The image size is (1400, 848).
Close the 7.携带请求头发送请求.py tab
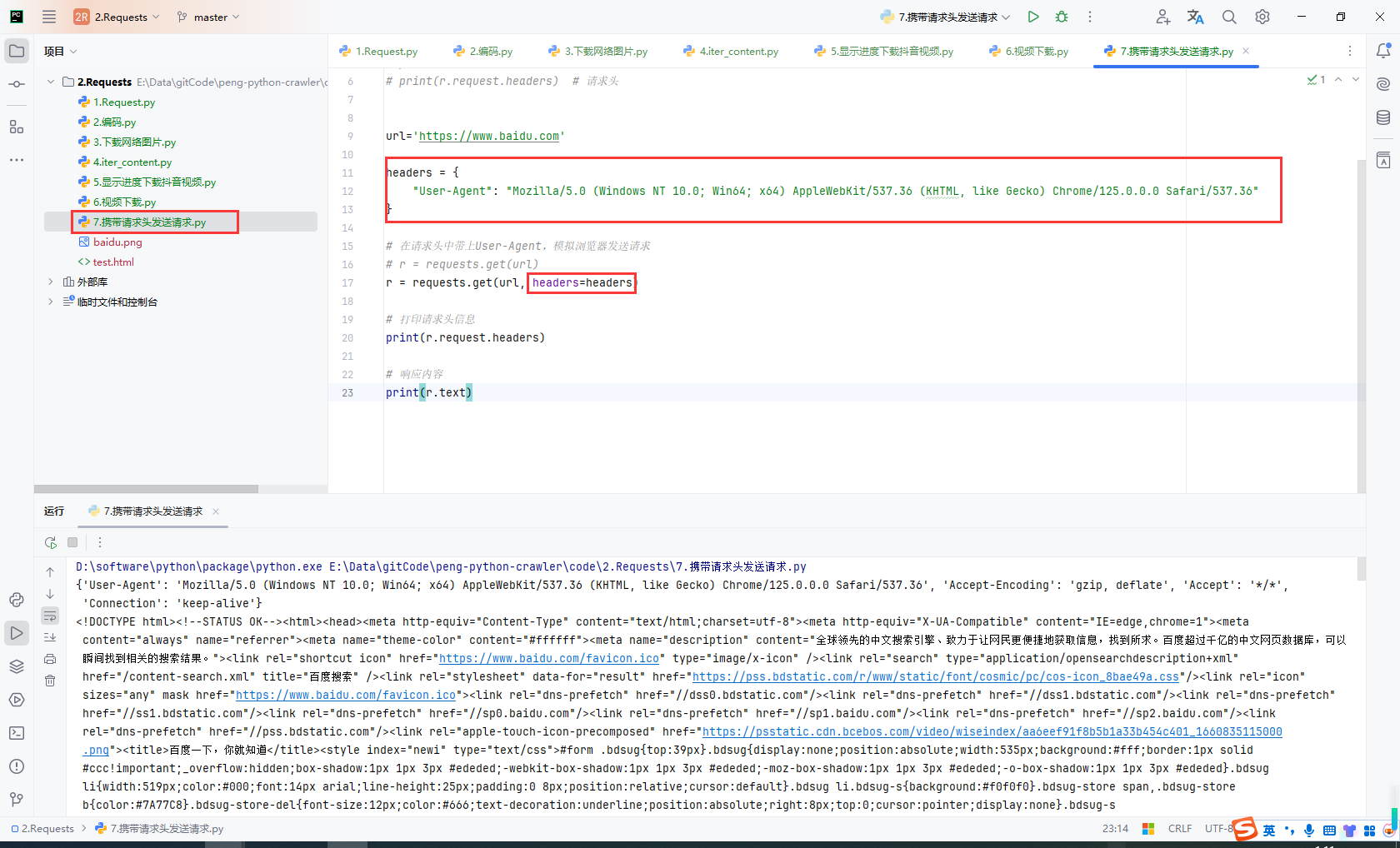(1246, 51)
